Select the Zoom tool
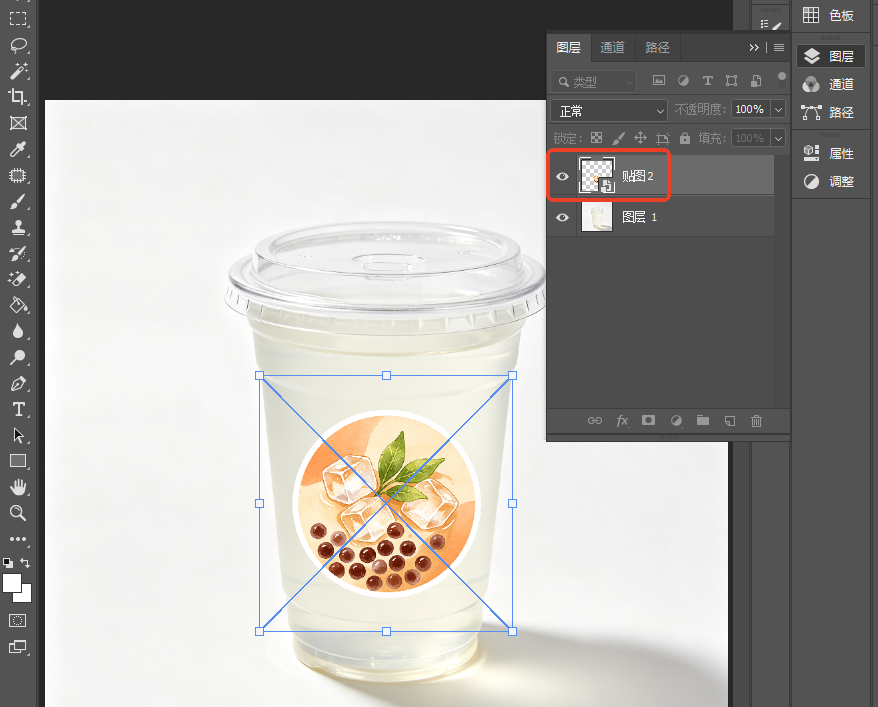Viewport: 878px width, 707px height. [18, 513]
